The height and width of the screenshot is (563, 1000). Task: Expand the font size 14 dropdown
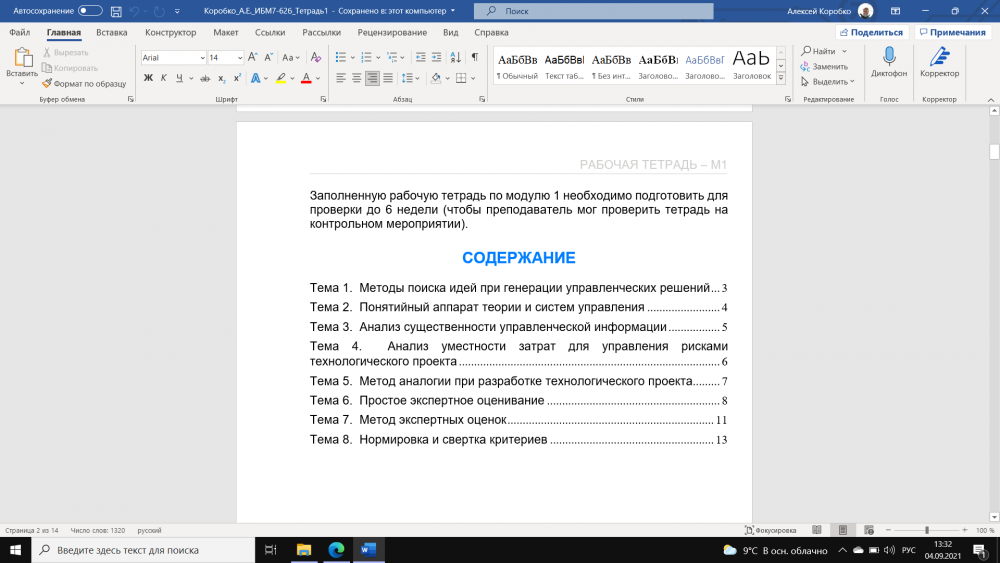pos(239,58)
